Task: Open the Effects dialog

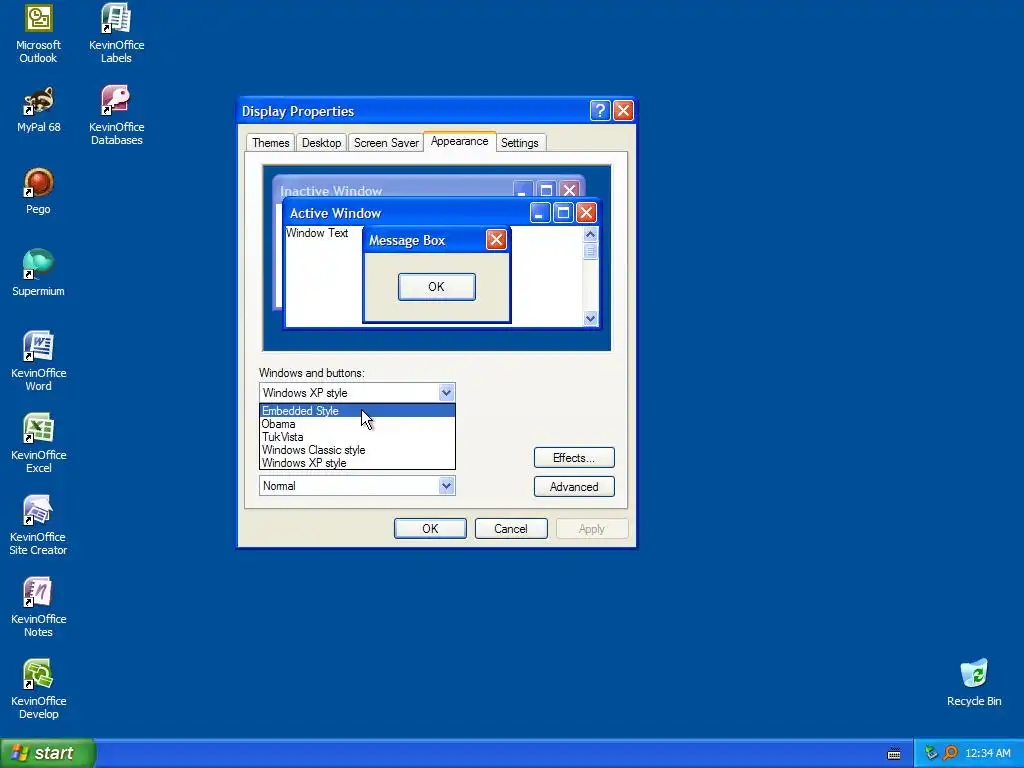Action: 574,458
